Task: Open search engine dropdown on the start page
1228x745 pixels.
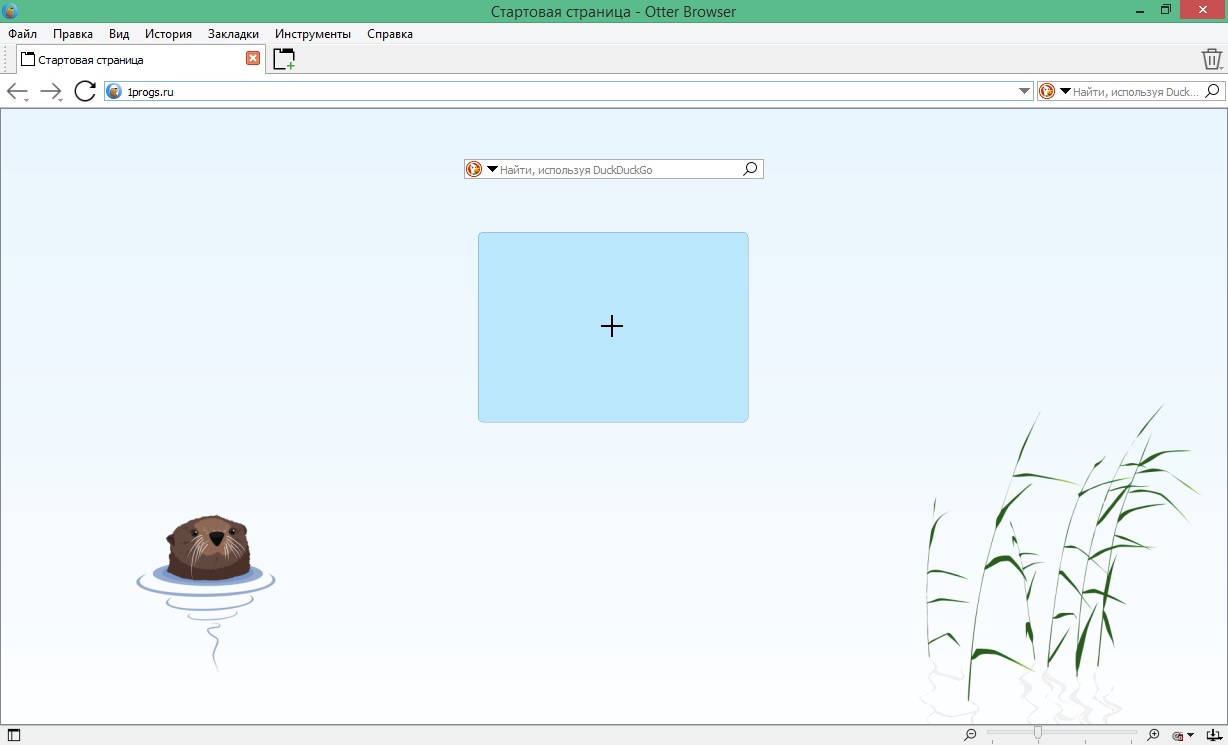Action: click(x=492, y=170)
